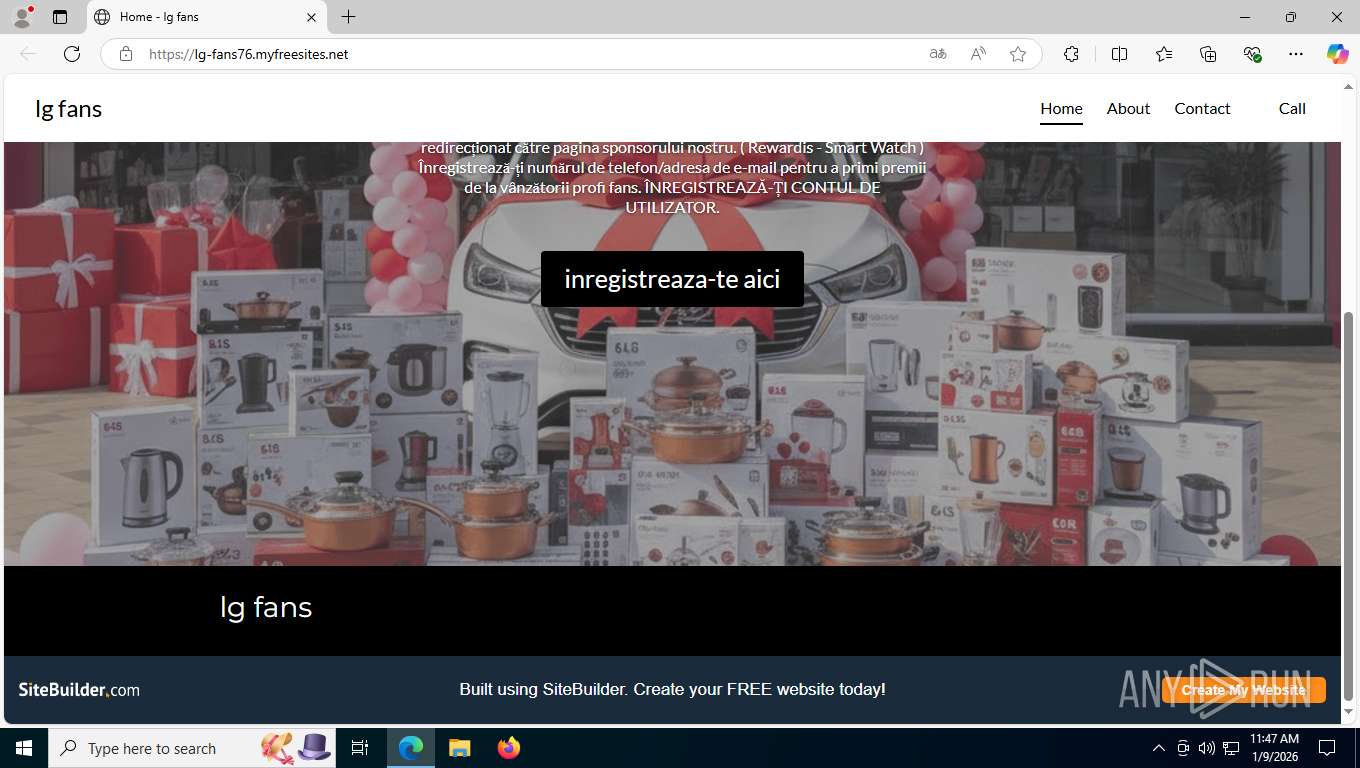Open Collections panel
Viewport: 1360px width, 768px height.
point(1208,54)
